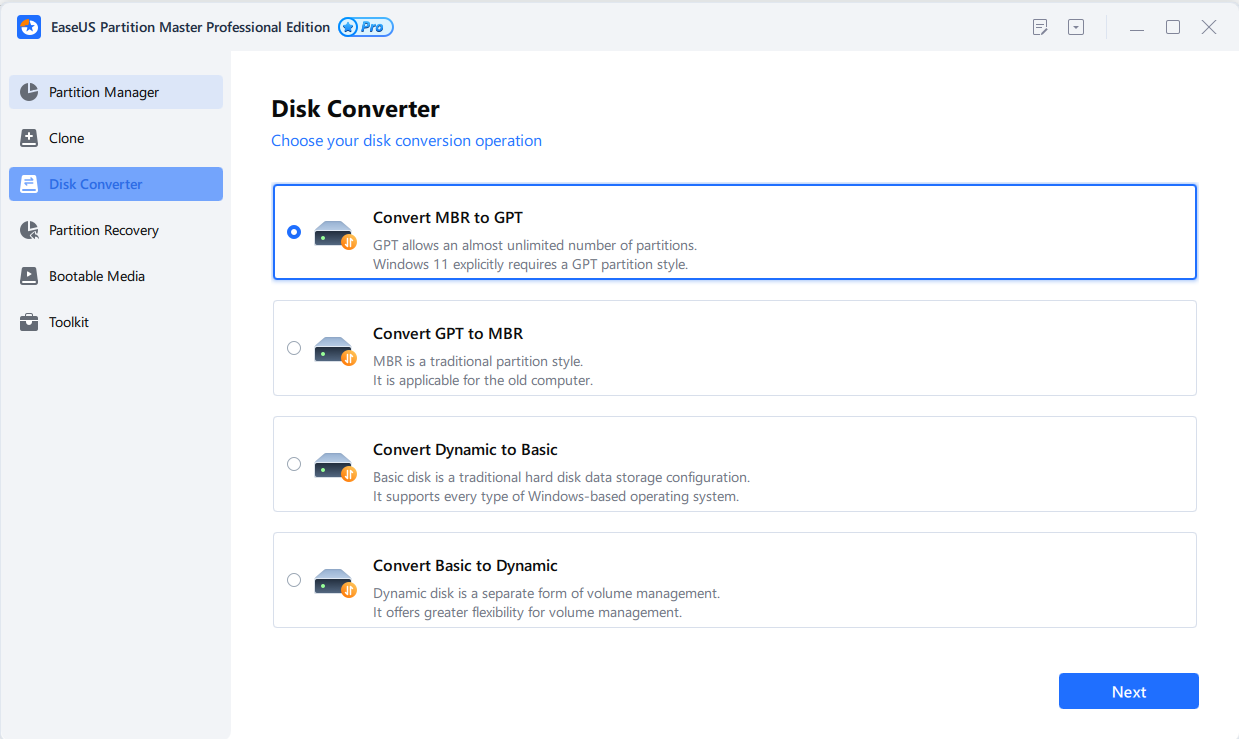Pick the Convert Basic to Dynamic radio button
Viewport: 1239px width, 739px height.
click(x=293, y=580)
